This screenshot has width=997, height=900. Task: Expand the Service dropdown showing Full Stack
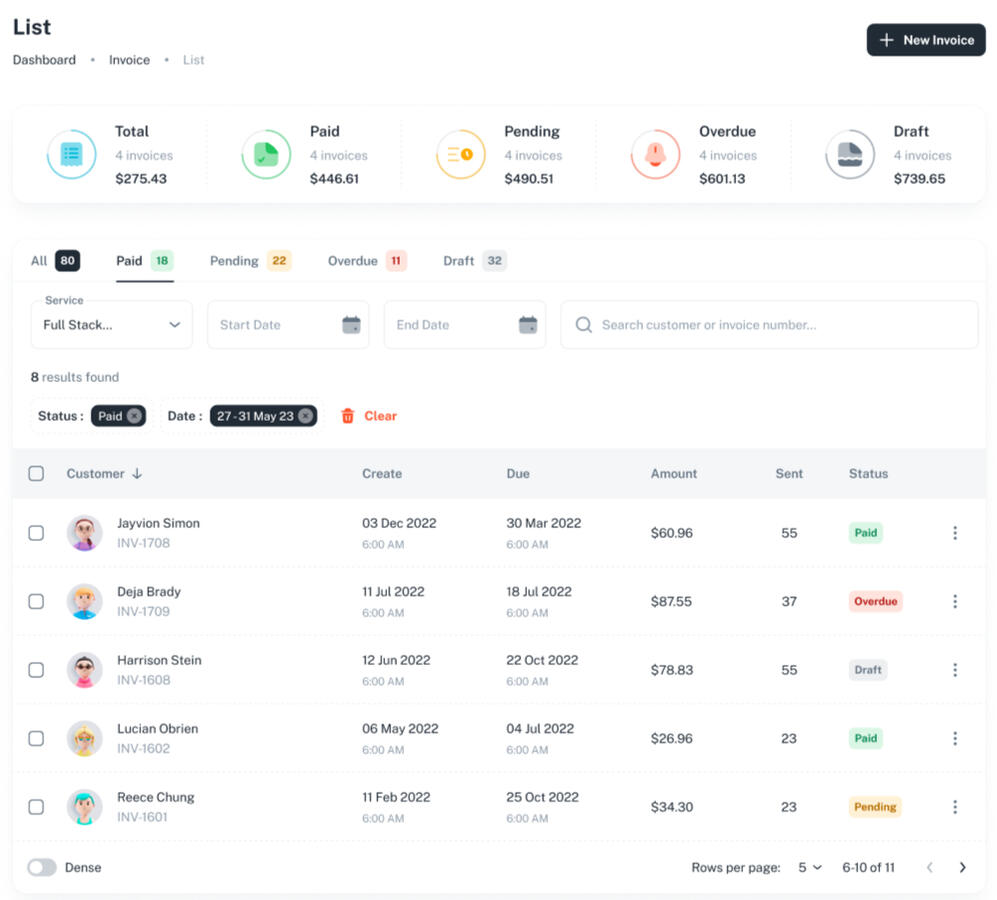111,325
